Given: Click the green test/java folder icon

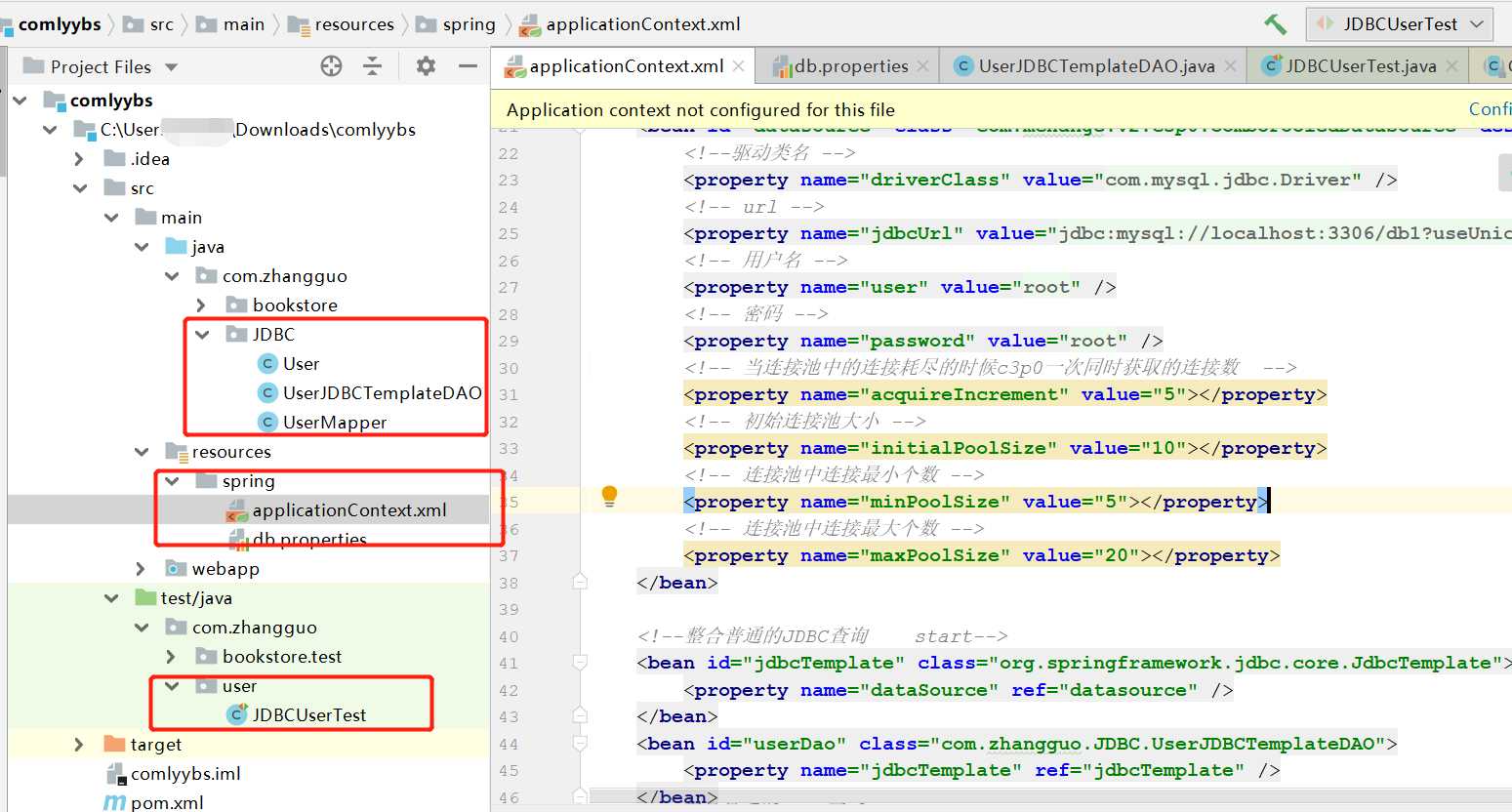Looking at the screenshot, I should point(145,597).
